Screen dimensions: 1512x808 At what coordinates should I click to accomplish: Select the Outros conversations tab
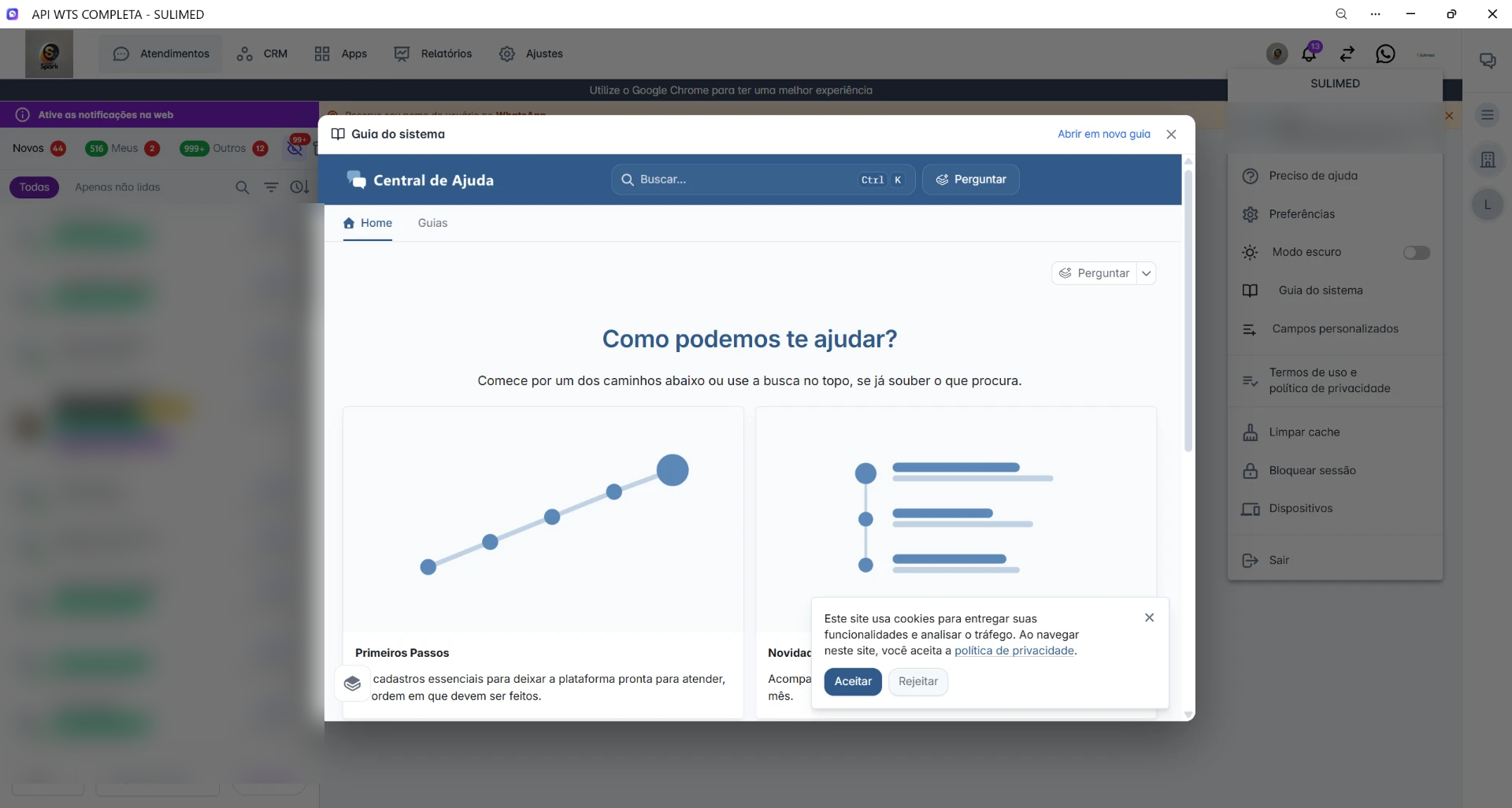coord(224,148)
